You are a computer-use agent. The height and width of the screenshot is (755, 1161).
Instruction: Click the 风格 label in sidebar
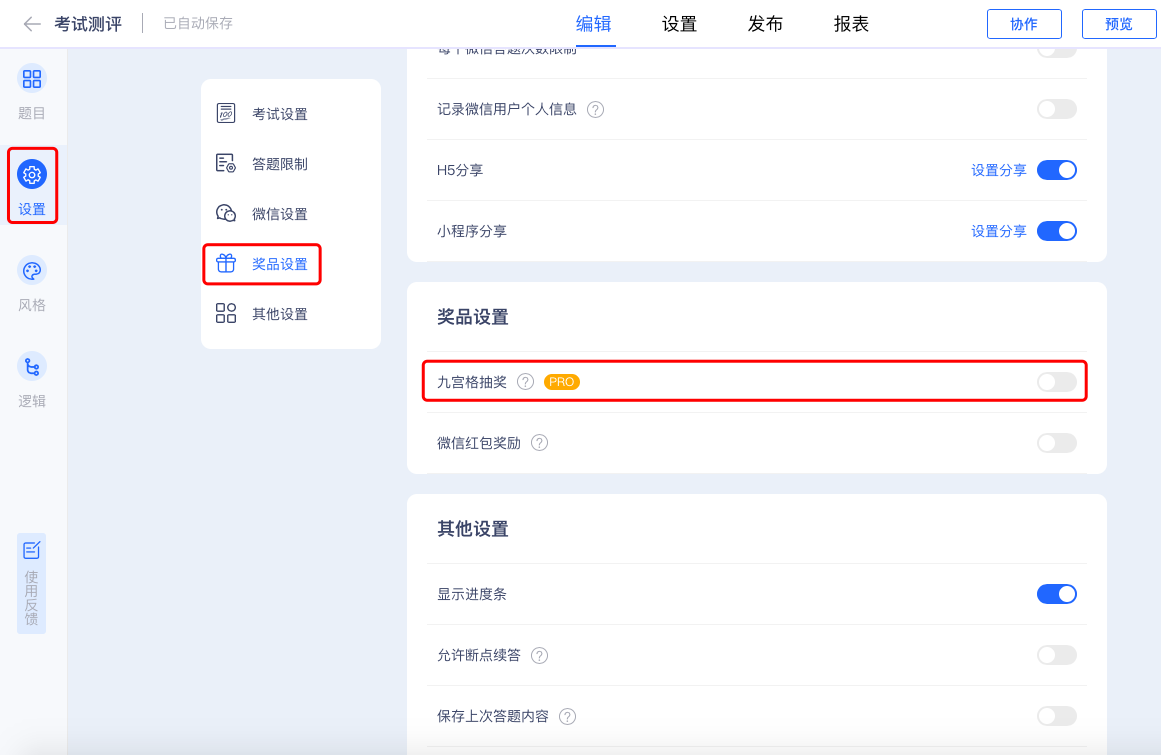coord(32,305)
